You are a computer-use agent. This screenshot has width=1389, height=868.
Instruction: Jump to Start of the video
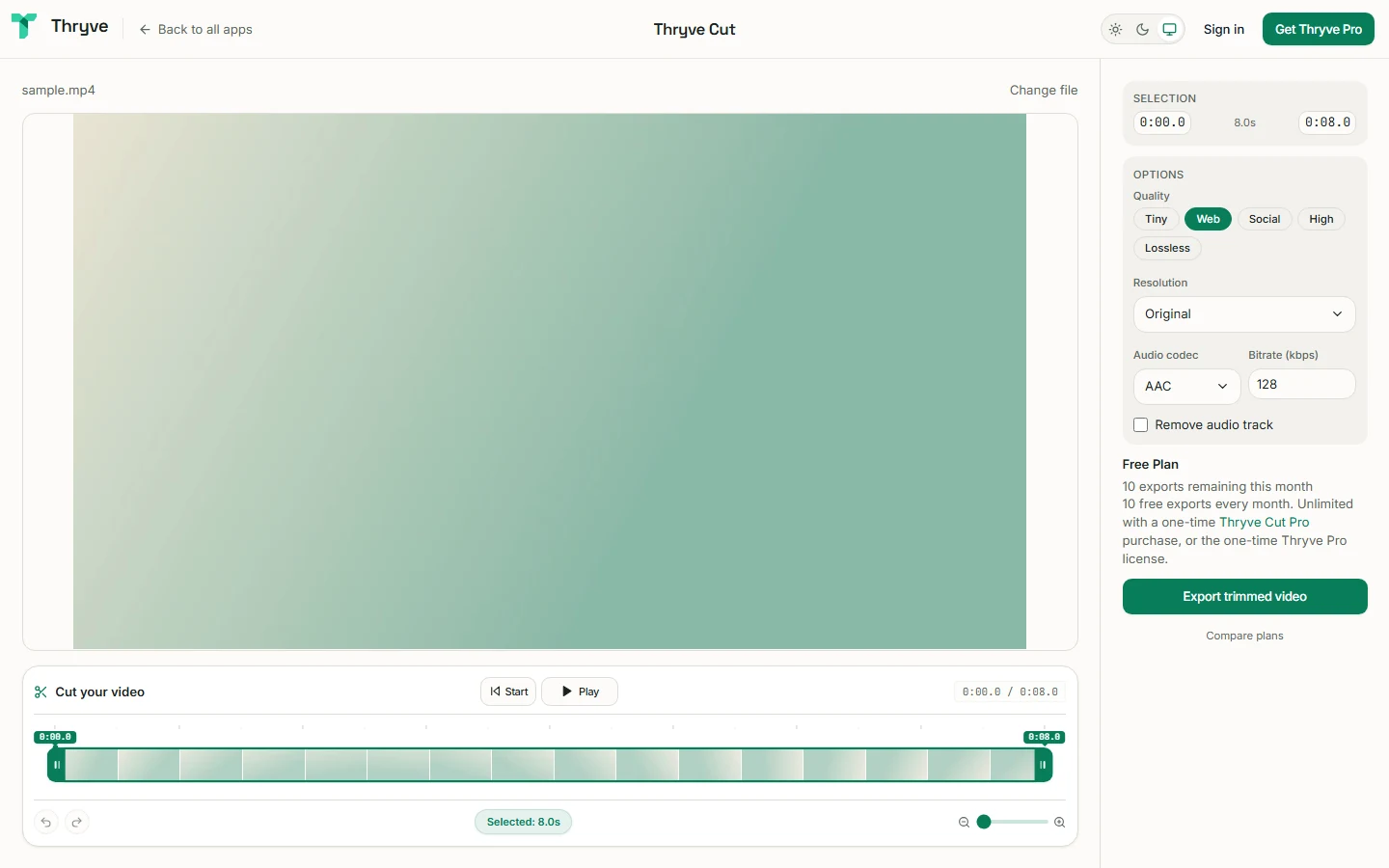click(x=508, y=692)
